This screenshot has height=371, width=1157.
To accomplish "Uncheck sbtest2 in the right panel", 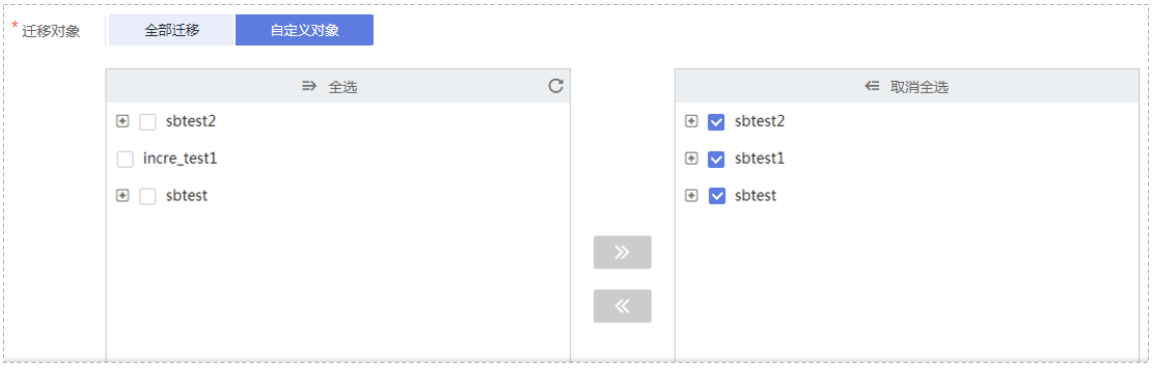I will [716, 122].
